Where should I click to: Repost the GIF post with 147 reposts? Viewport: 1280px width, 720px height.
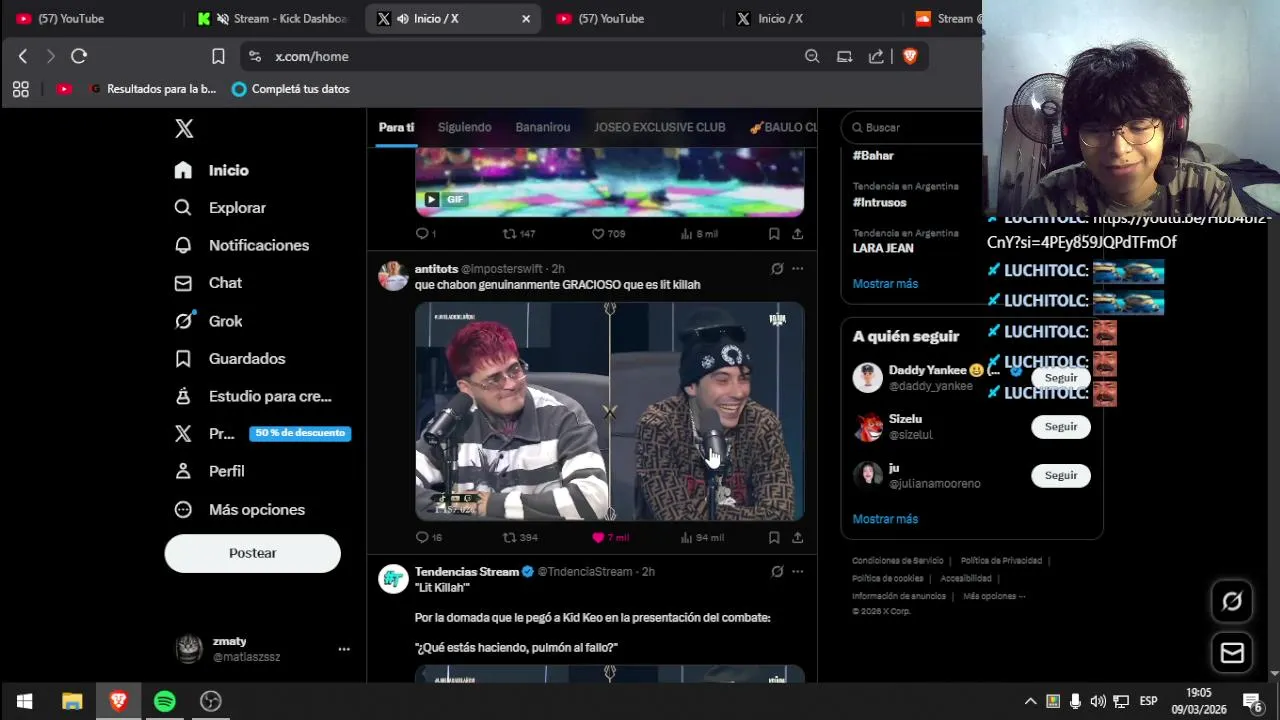pos(519,234)
